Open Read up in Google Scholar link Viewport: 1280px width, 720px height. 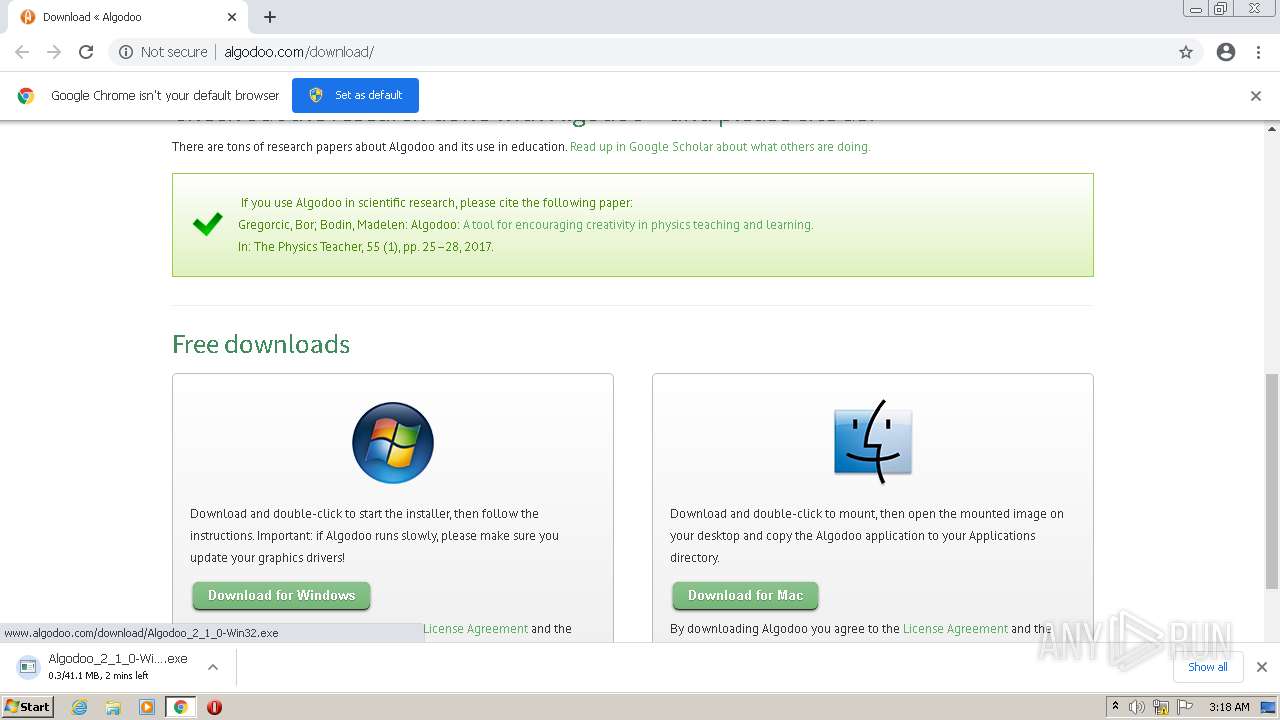point(720,147)
